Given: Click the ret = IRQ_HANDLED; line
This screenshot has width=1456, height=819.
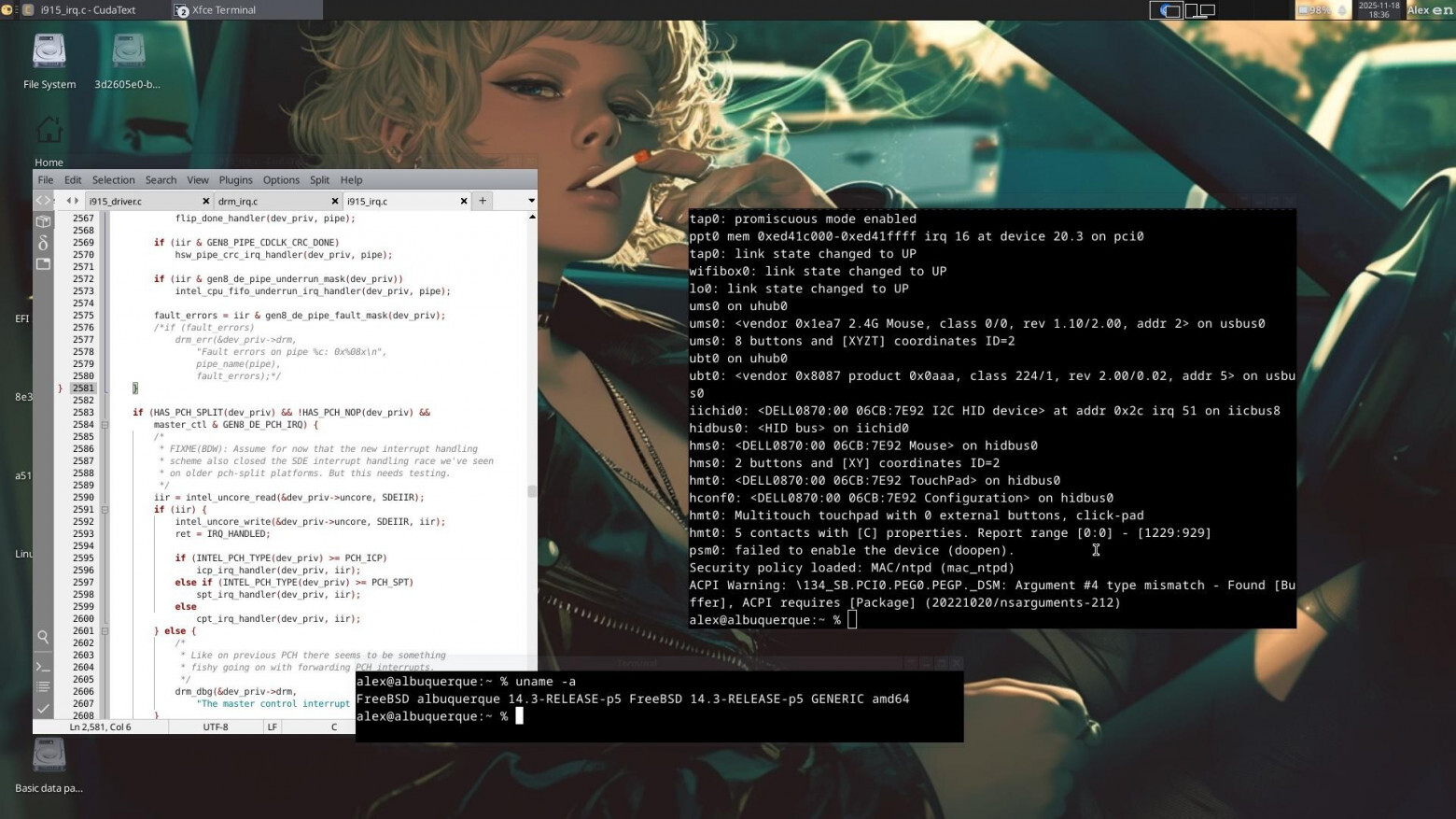Looking at the screenshot, I should tap(222, 534).
